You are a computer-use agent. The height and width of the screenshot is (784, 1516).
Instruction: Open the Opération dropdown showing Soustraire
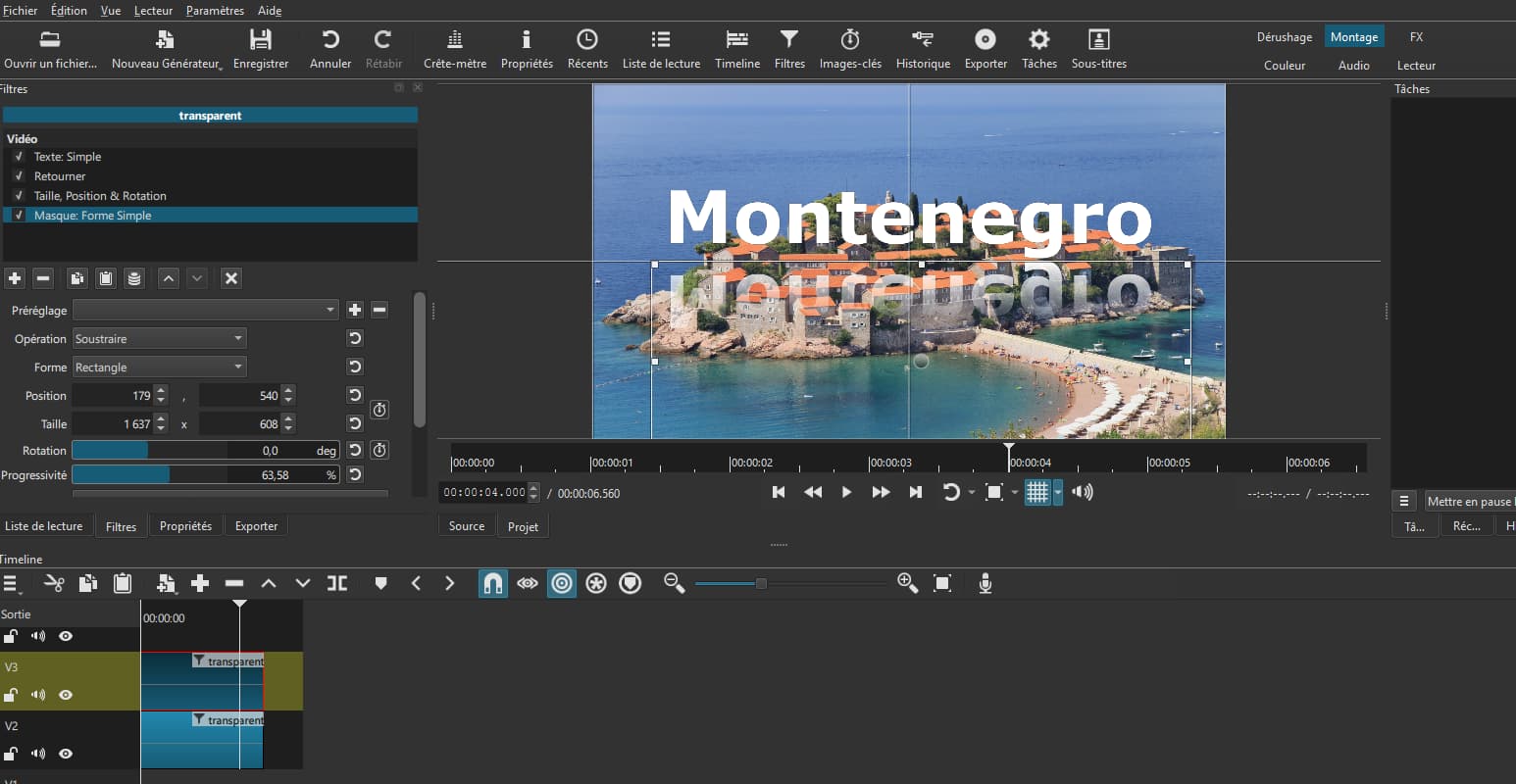click(159, 339)
